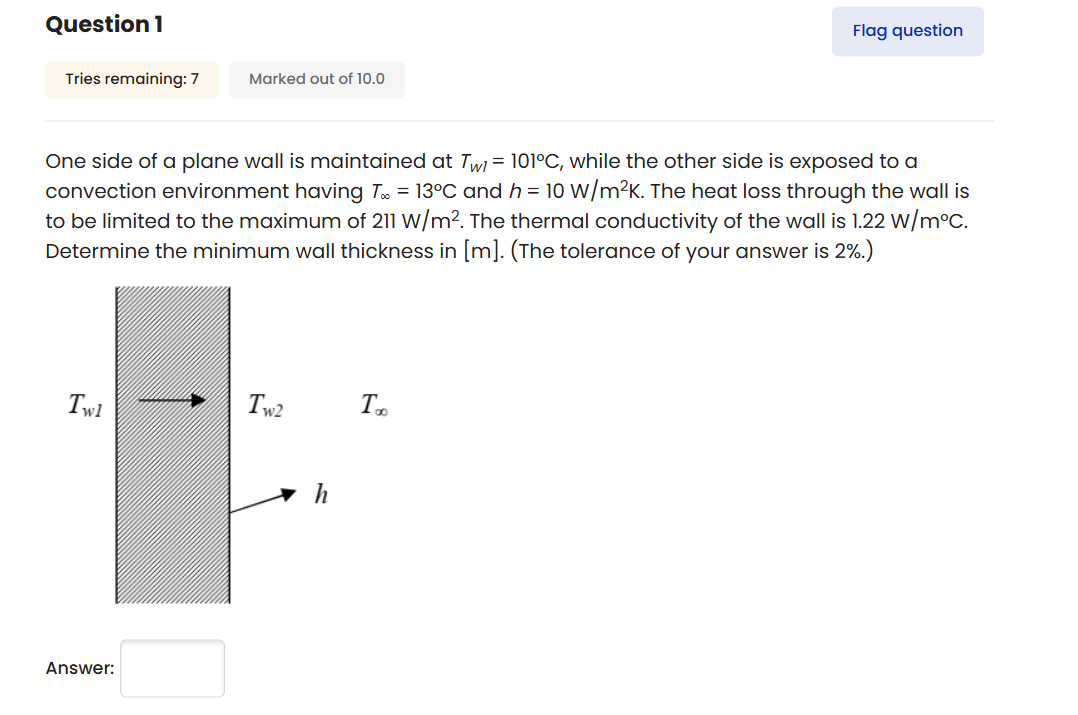Click the h convection label in the diagram
This screenshot has width=1078, height=715.
[320, 492]
